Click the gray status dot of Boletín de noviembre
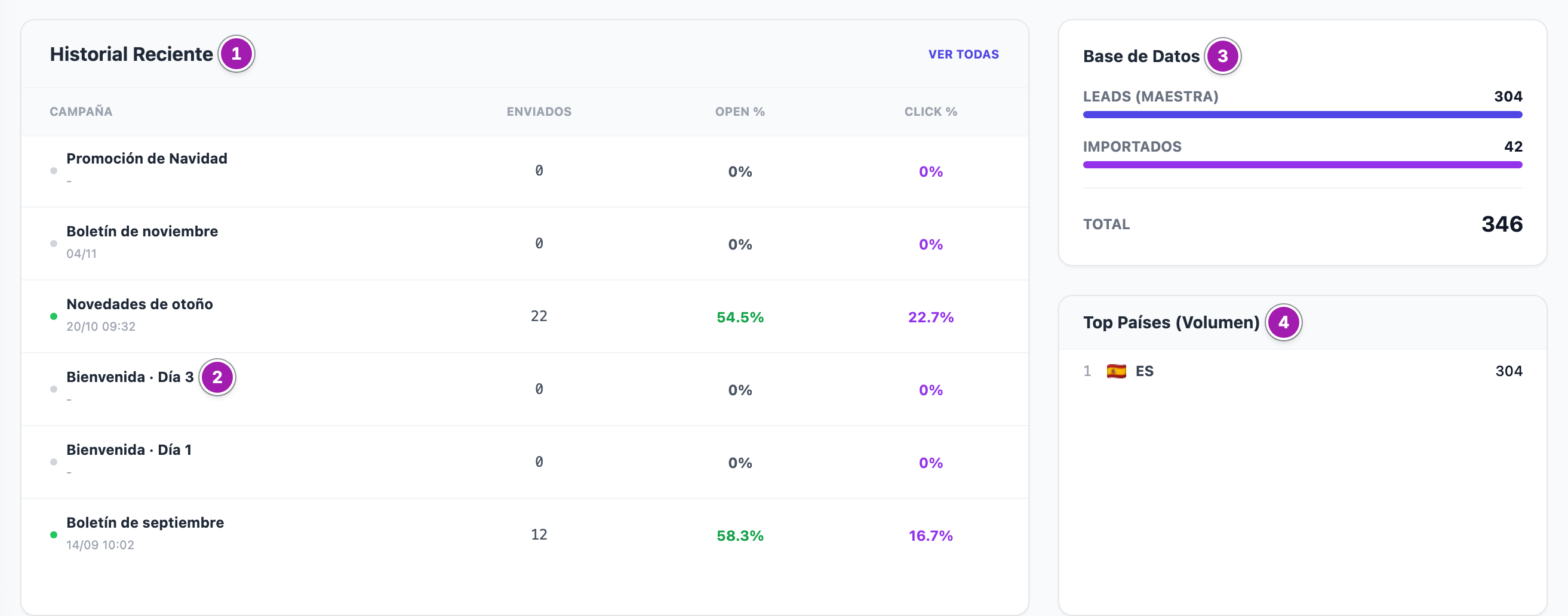Image resolution: width=1568 pixels, height=616 pixels. [54, 244]
